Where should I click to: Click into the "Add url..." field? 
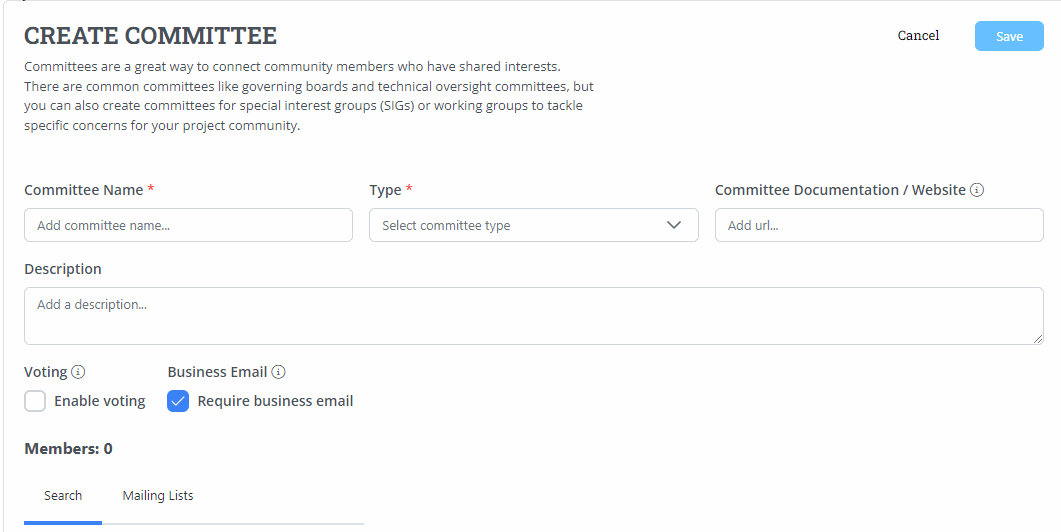pyautogui.click(x=878, y=225)
